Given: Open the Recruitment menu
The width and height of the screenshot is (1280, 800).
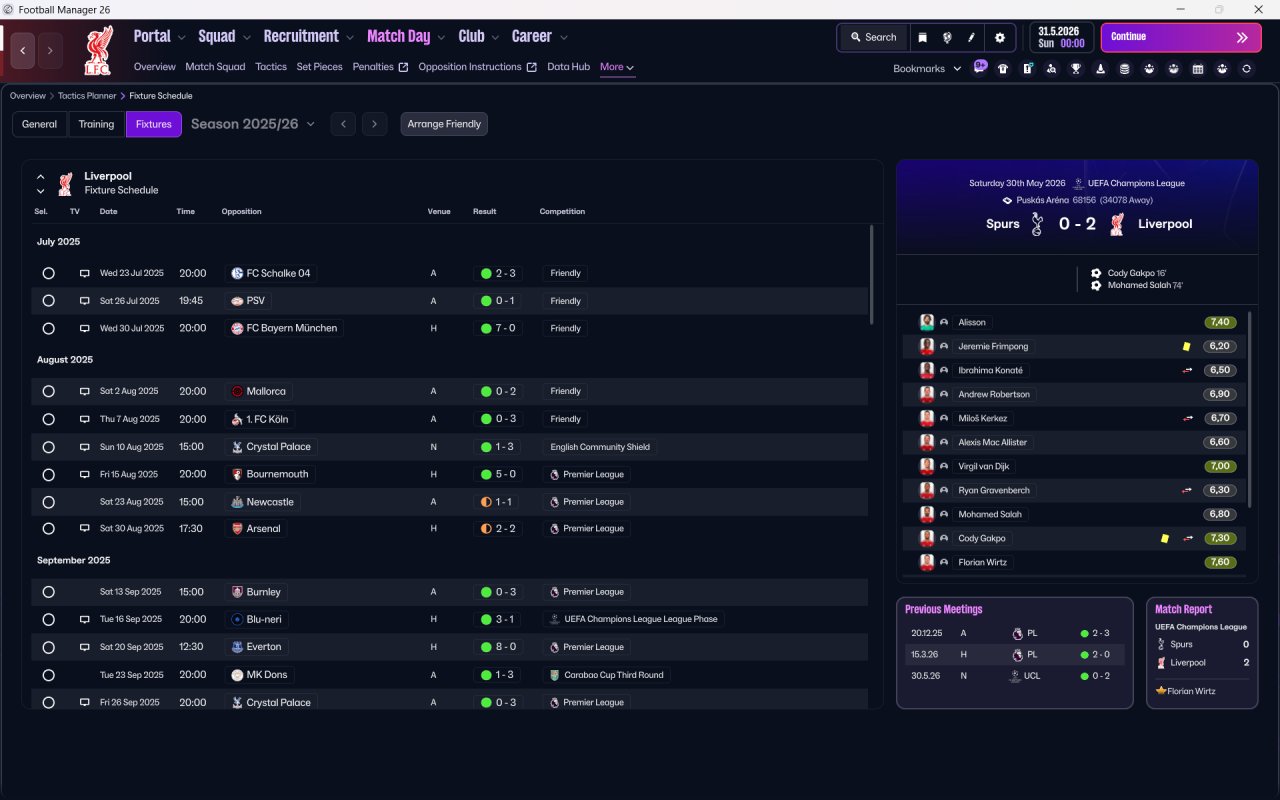Looking at the screenshot, I should [308, 36].
